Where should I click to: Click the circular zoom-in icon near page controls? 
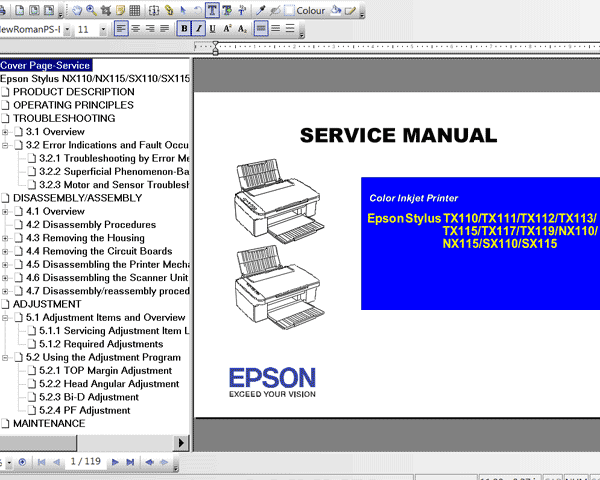(x=22, y=462)
